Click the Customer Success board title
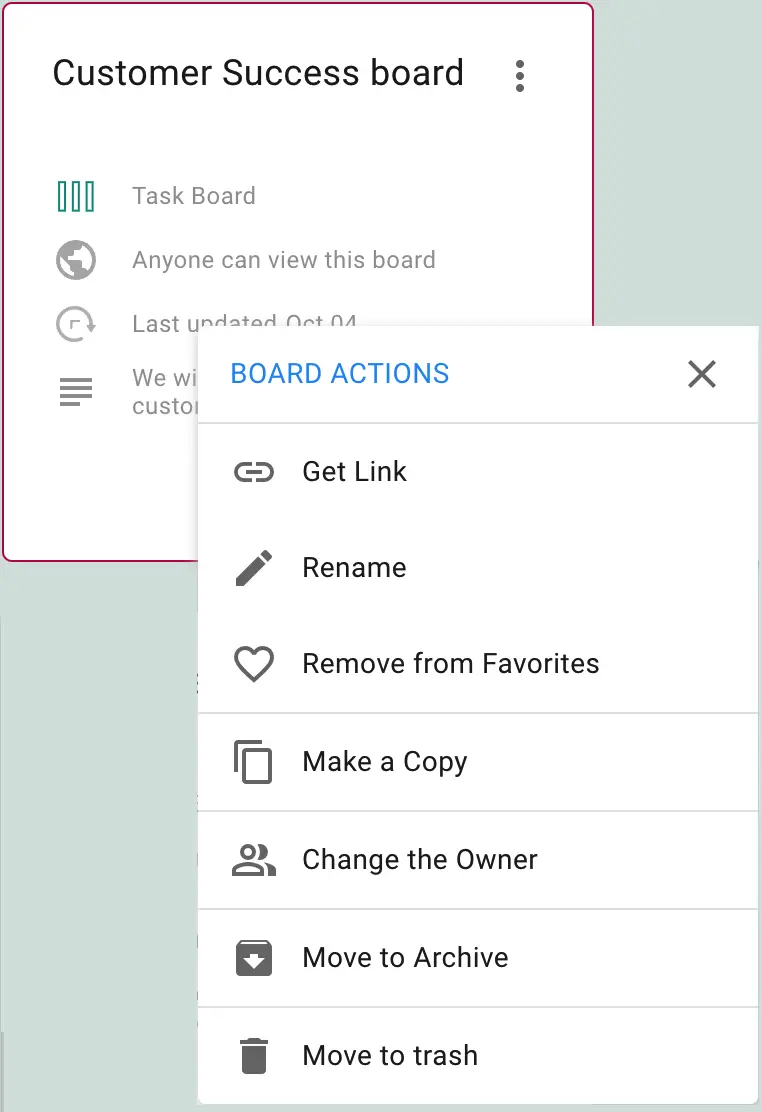Image resolution: width=762 pixels, height=1112 pixels. coord(258,73)
